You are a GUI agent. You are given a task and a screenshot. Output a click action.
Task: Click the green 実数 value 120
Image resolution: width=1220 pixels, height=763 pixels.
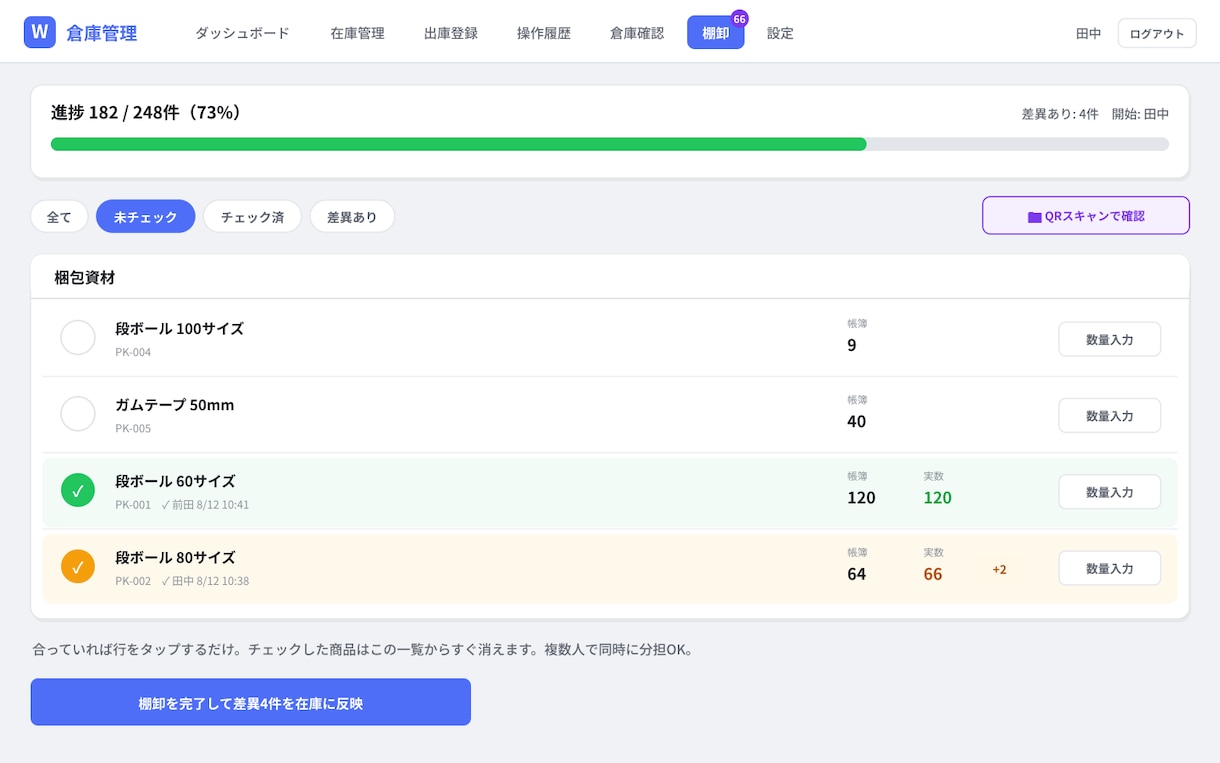point(937,498)
